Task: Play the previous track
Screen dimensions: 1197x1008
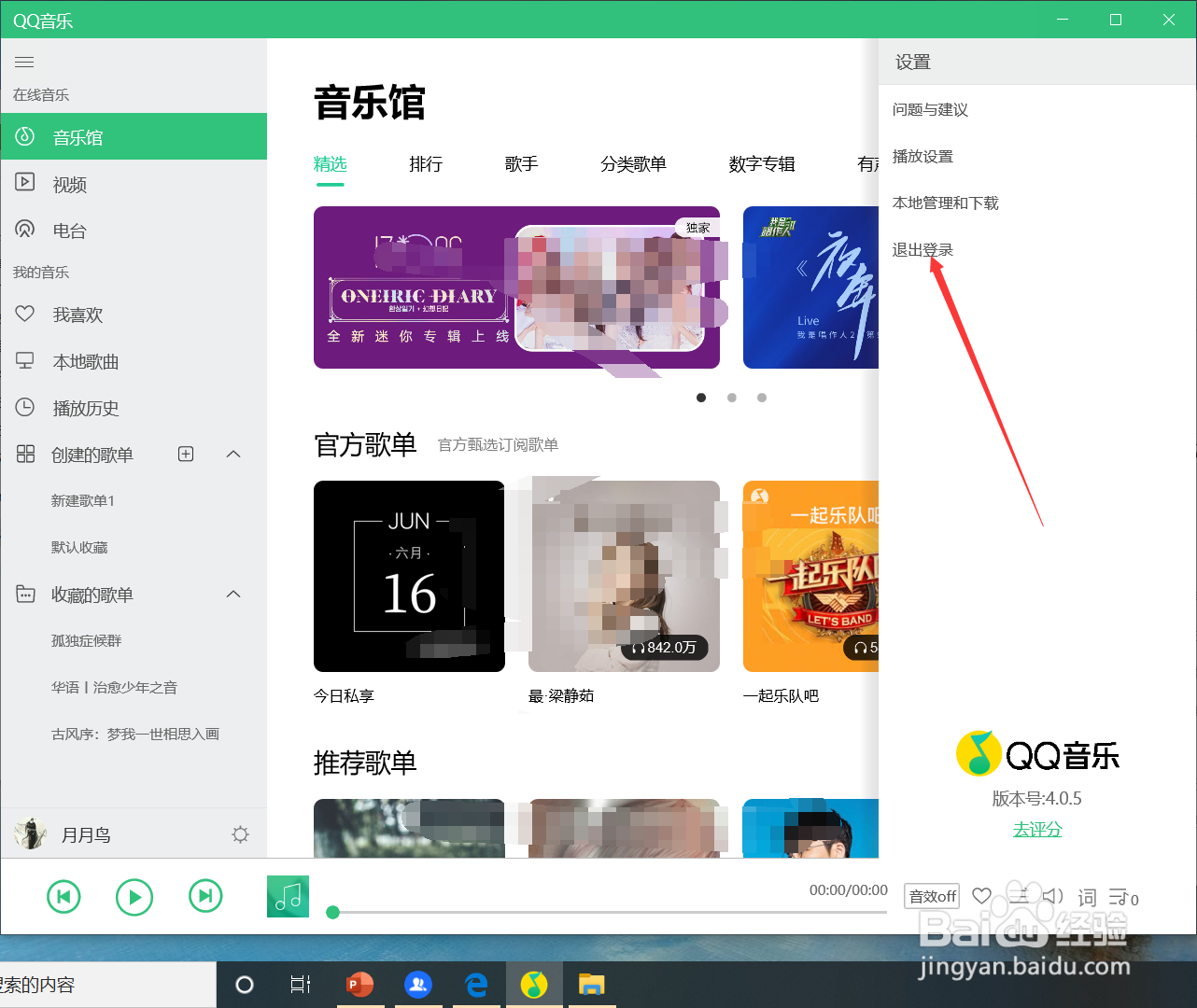Action: [63, 897]
